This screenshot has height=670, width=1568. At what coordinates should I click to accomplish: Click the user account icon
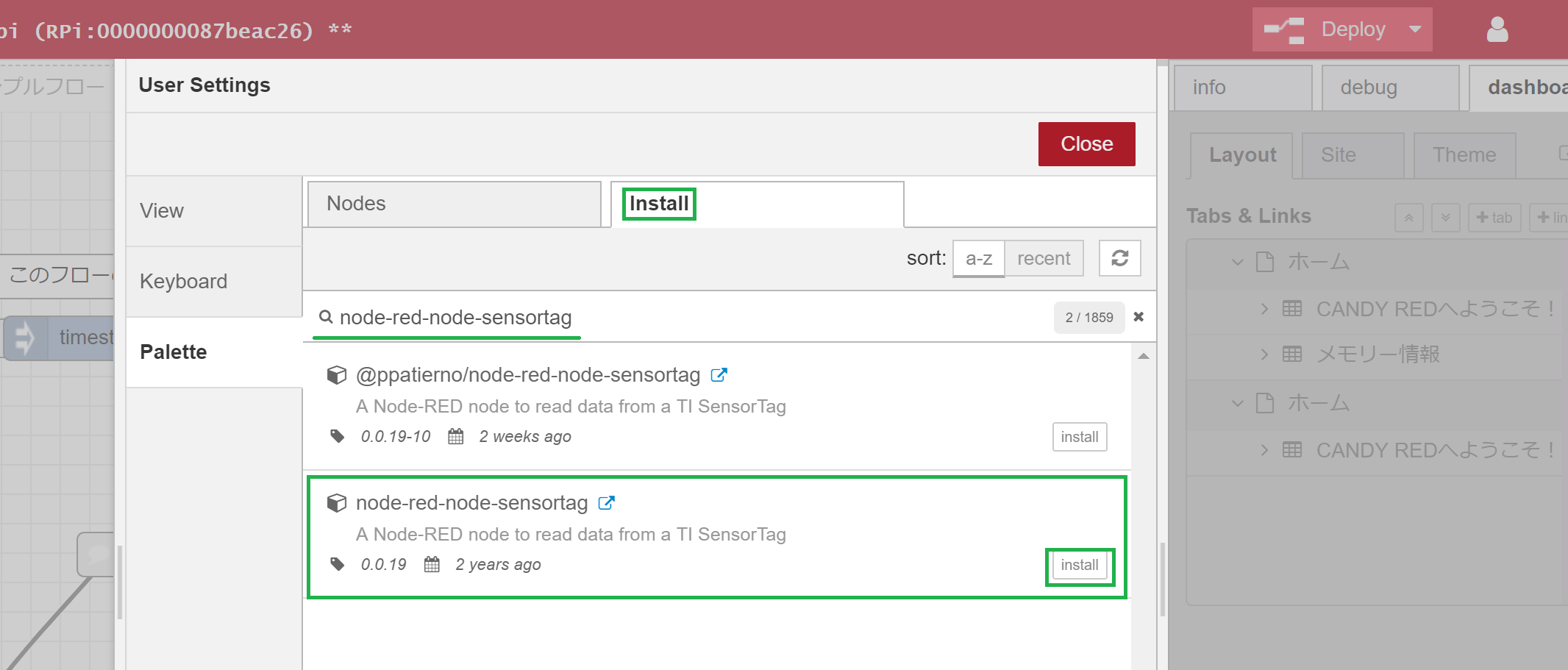[1497, 30]
